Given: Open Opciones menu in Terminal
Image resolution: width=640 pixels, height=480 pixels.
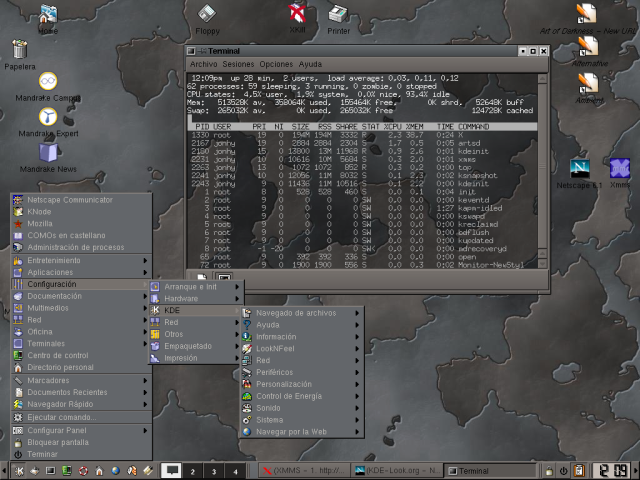Looking at the screenshot, I should [x=276, y=64].
